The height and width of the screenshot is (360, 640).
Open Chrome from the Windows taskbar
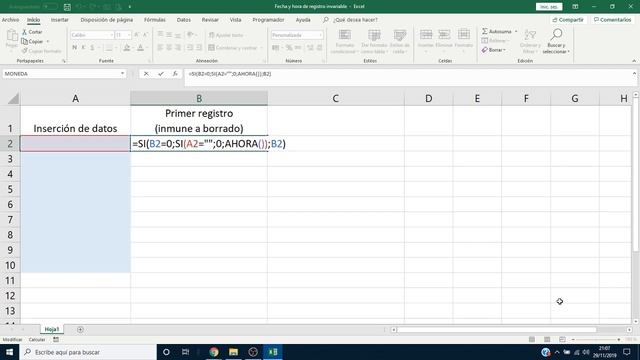point(214,352)
